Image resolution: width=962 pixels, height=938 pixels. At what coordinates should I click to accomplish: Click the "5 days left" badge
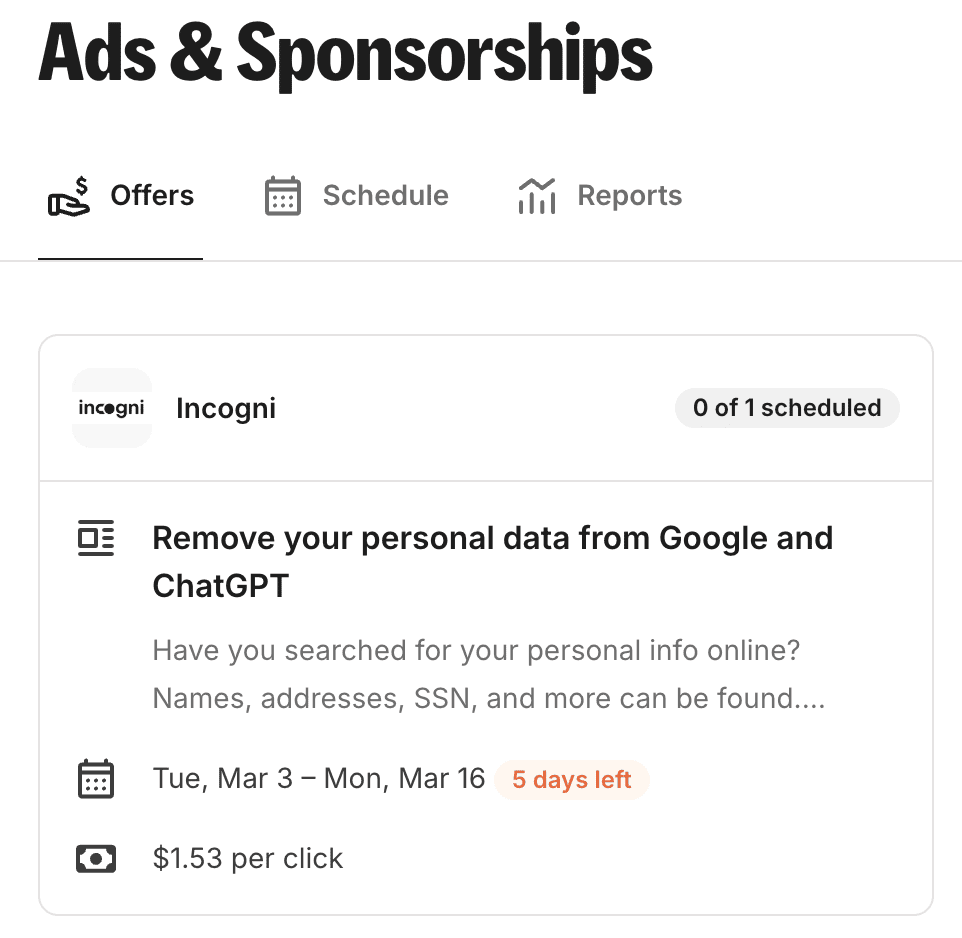pos(572,780)
